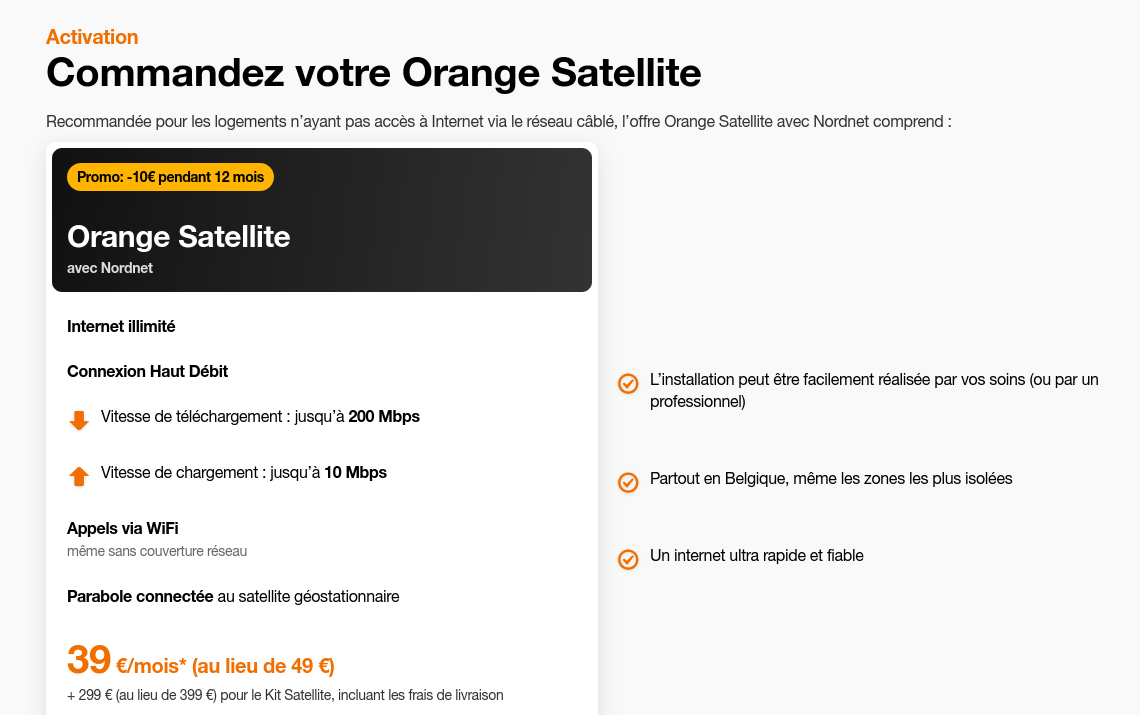Viewport: 1140px width, 715px height.
Task: Select the Orange Satellite card title
Action: (x=178, y=237)
